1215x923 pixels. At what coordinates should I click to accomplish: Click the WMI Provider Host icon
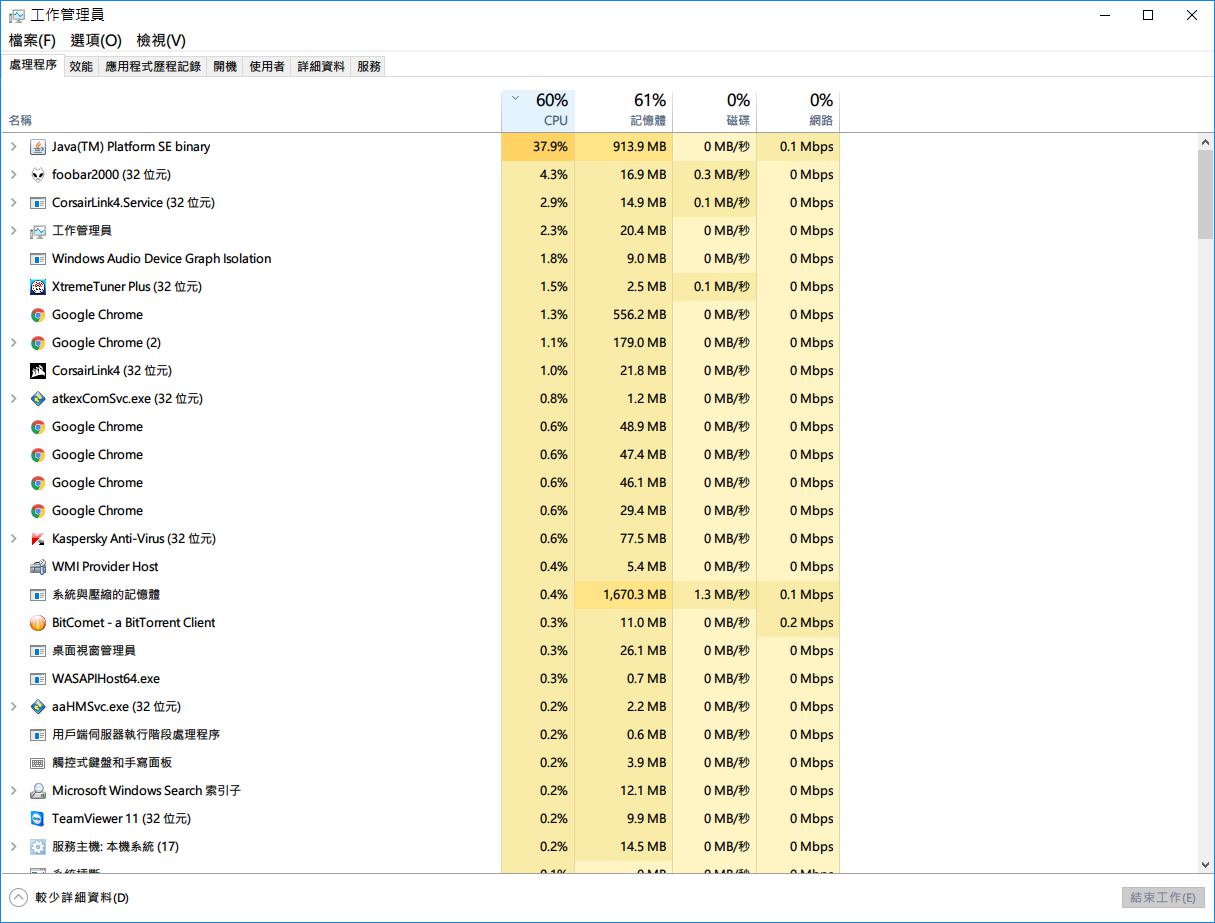[x=38, y=567]
